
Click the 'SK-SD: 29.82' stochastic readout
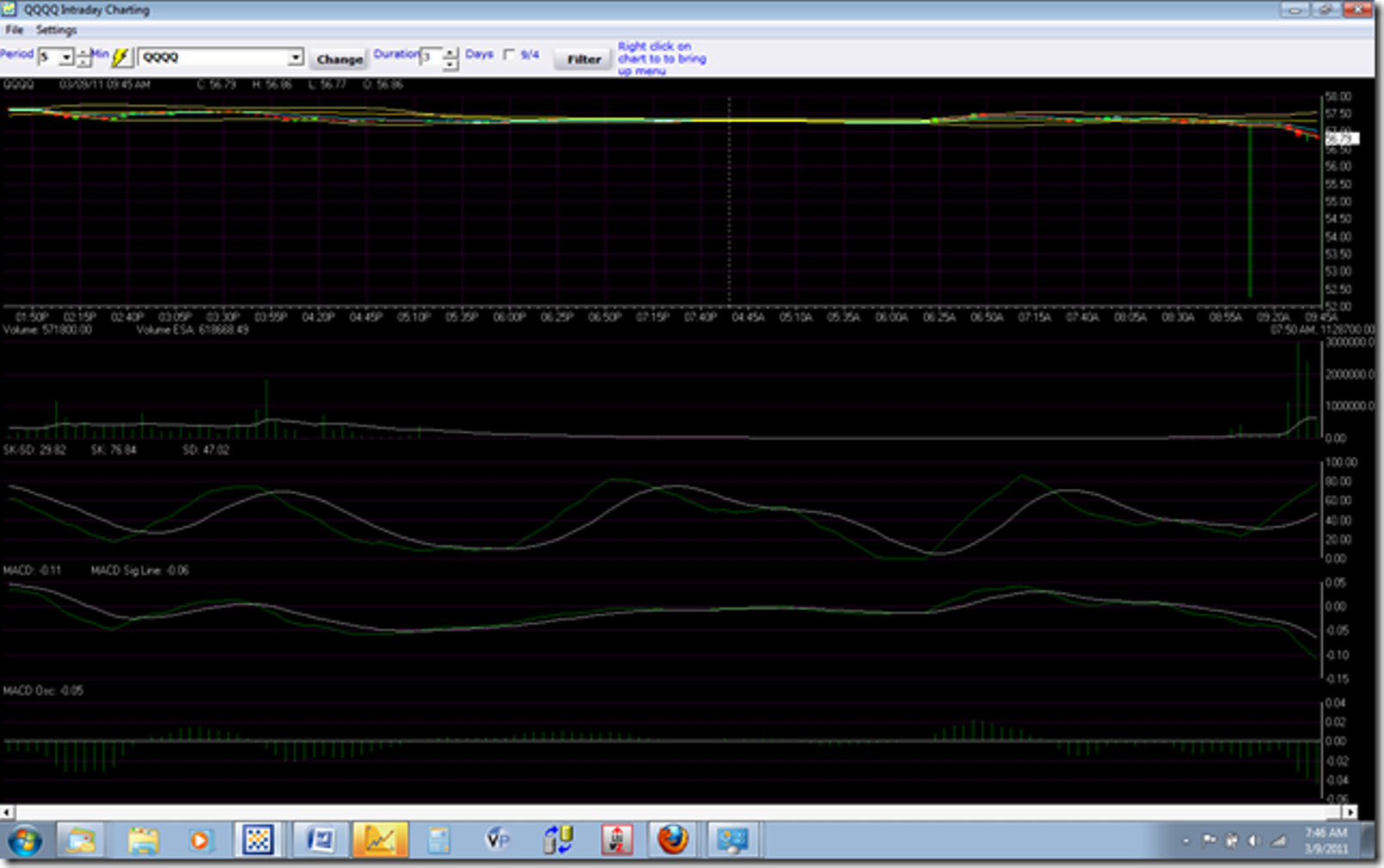pyautogui.click(x=34, y=449)
